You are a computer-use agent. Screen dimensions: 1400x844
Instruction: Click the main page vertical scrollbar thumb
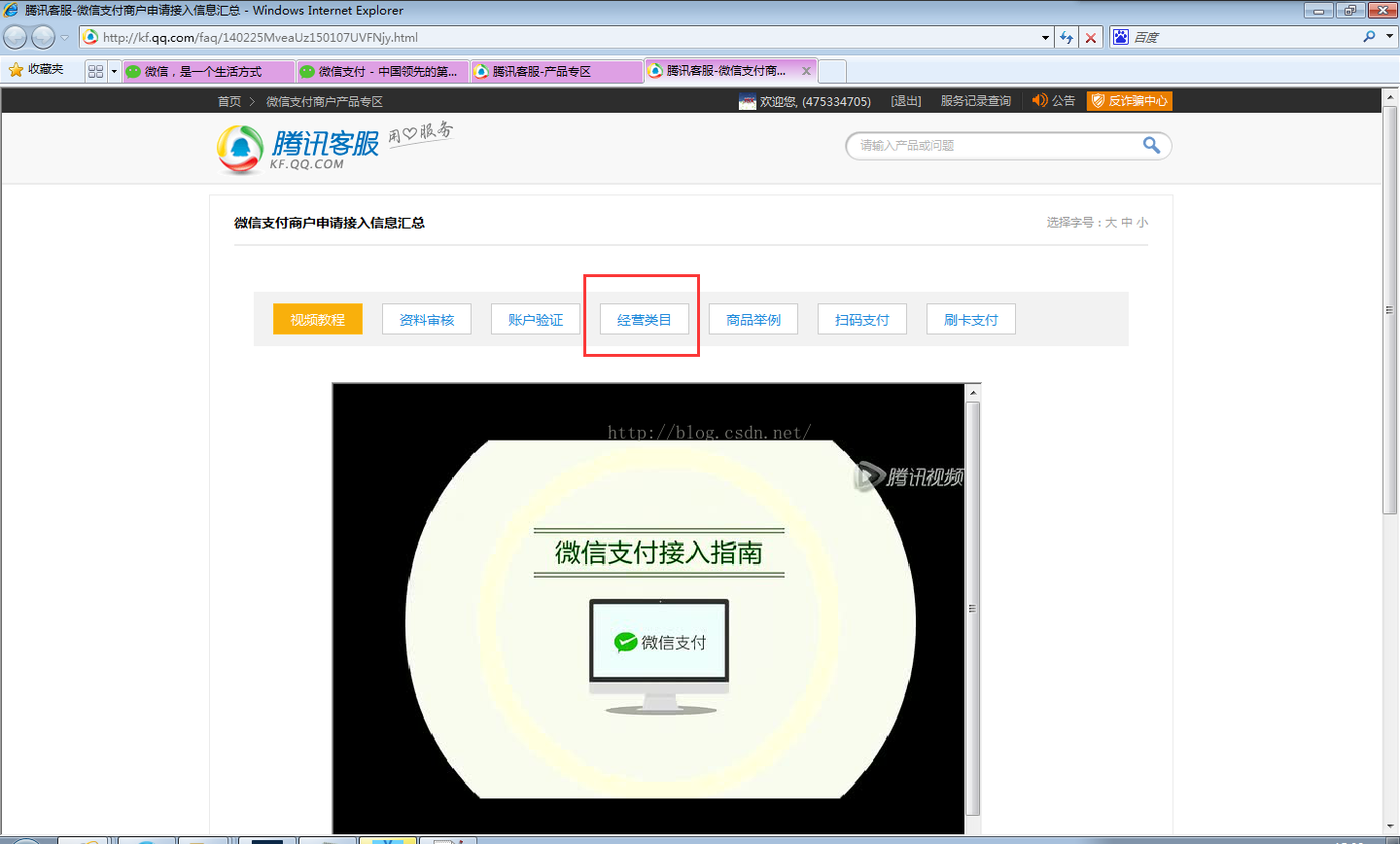coord(1391,309)
